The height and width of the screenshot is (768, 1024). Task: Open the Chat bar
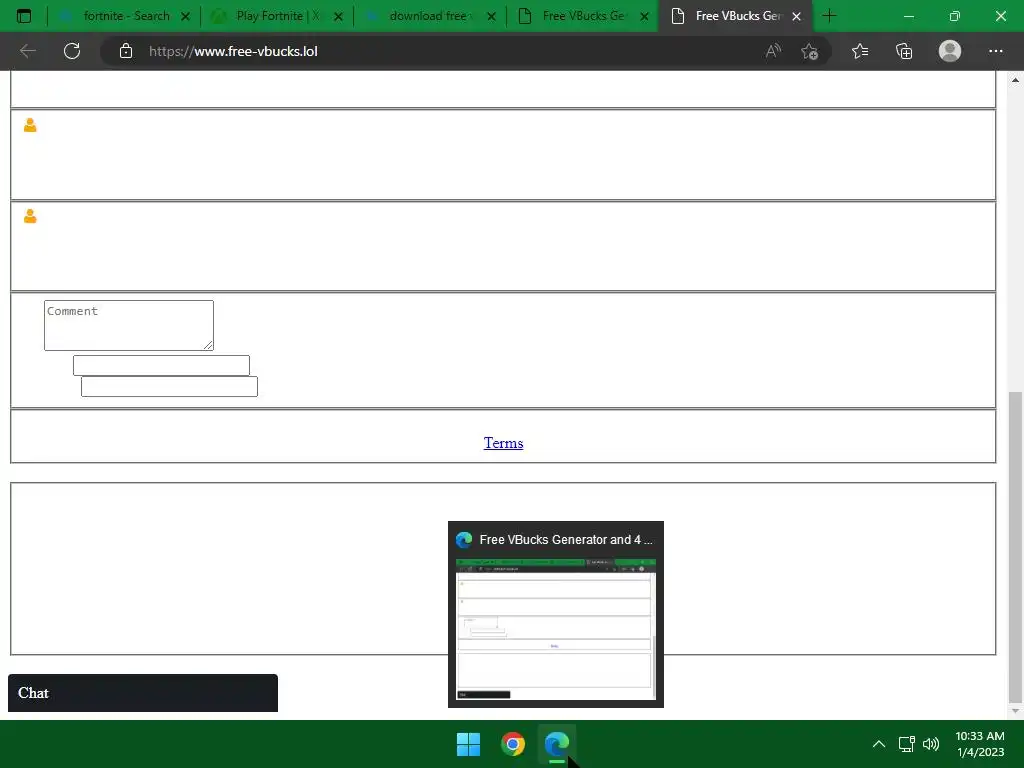coord(143,693)
